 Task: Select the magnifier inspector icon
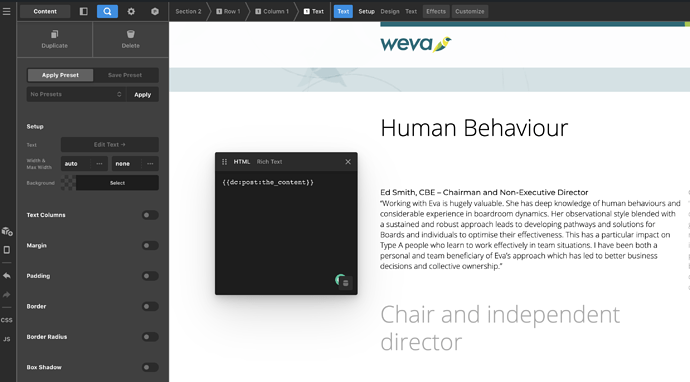point(107,11)
